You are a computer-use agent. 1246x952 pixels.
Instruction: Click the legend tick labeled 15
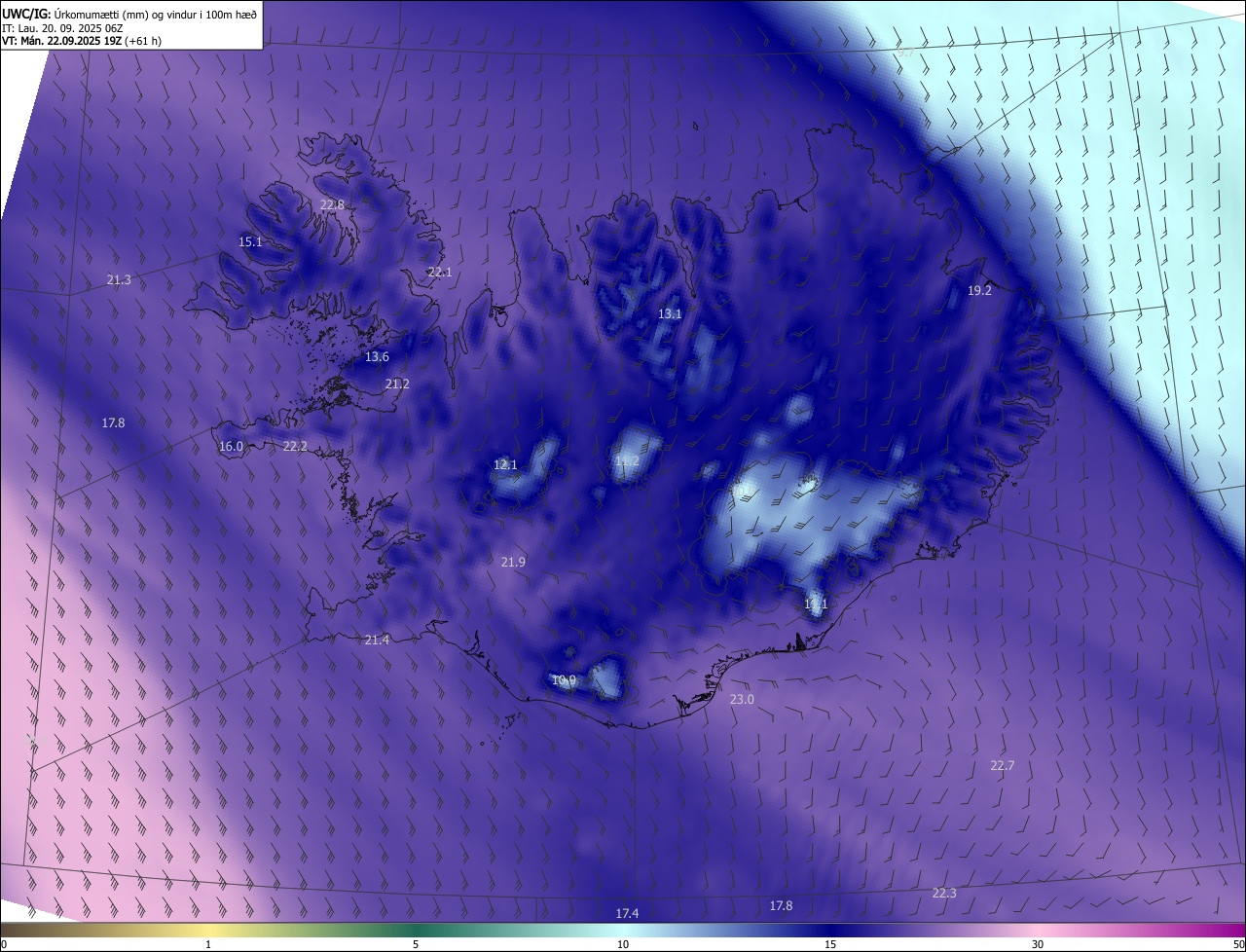point(830,944)
